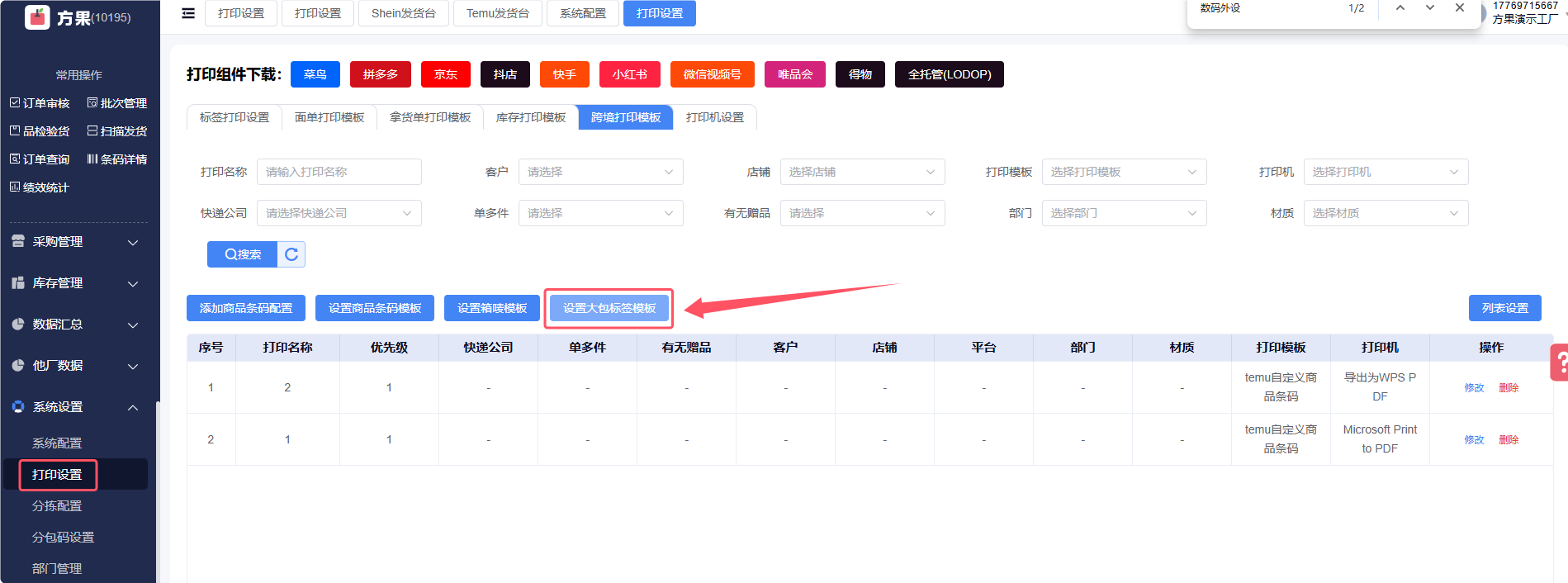Open 分包码设置 in sidebar
Image resolution: width=1568 pixels, height=583 pixels.
(x=64, y=538)
